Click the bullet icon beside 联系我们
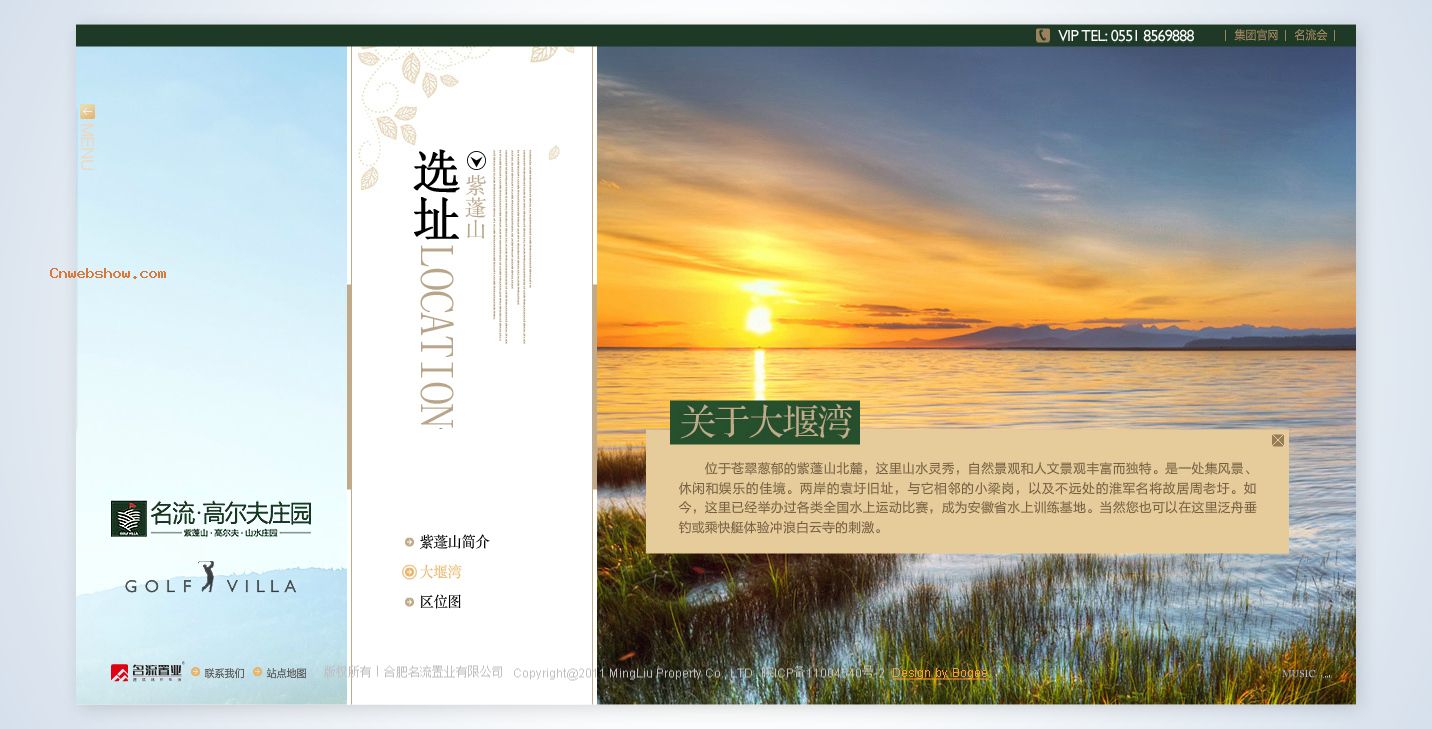Viewport: 1432px width, 729px height. (x=196, y=672)
